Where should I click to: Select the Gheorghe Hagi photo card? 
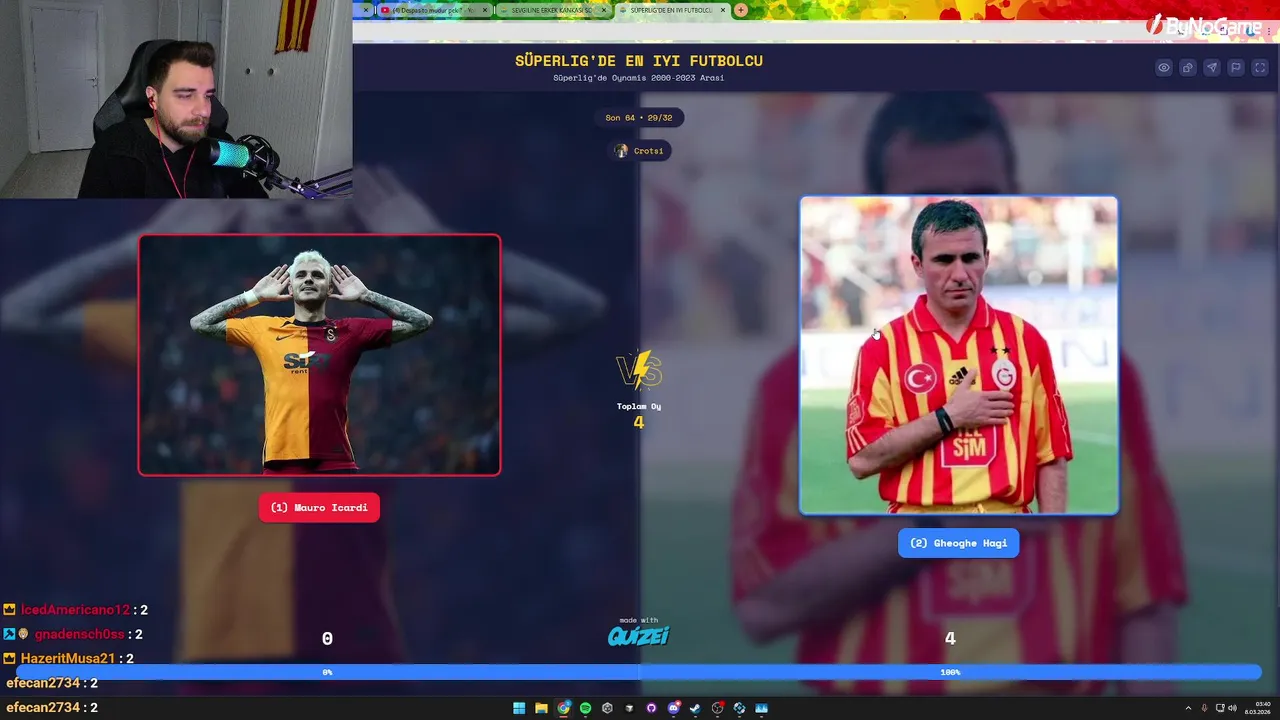(x=958, y=355)
